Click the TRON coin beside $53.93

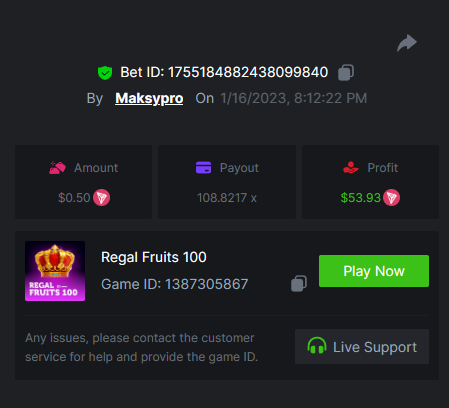pyautogui.click(x=391, y=198)
